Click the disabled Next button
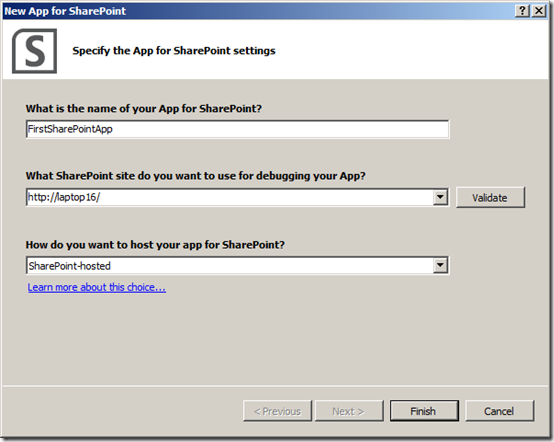The width and height of the screenshot is (554, 442). (349, 411)
